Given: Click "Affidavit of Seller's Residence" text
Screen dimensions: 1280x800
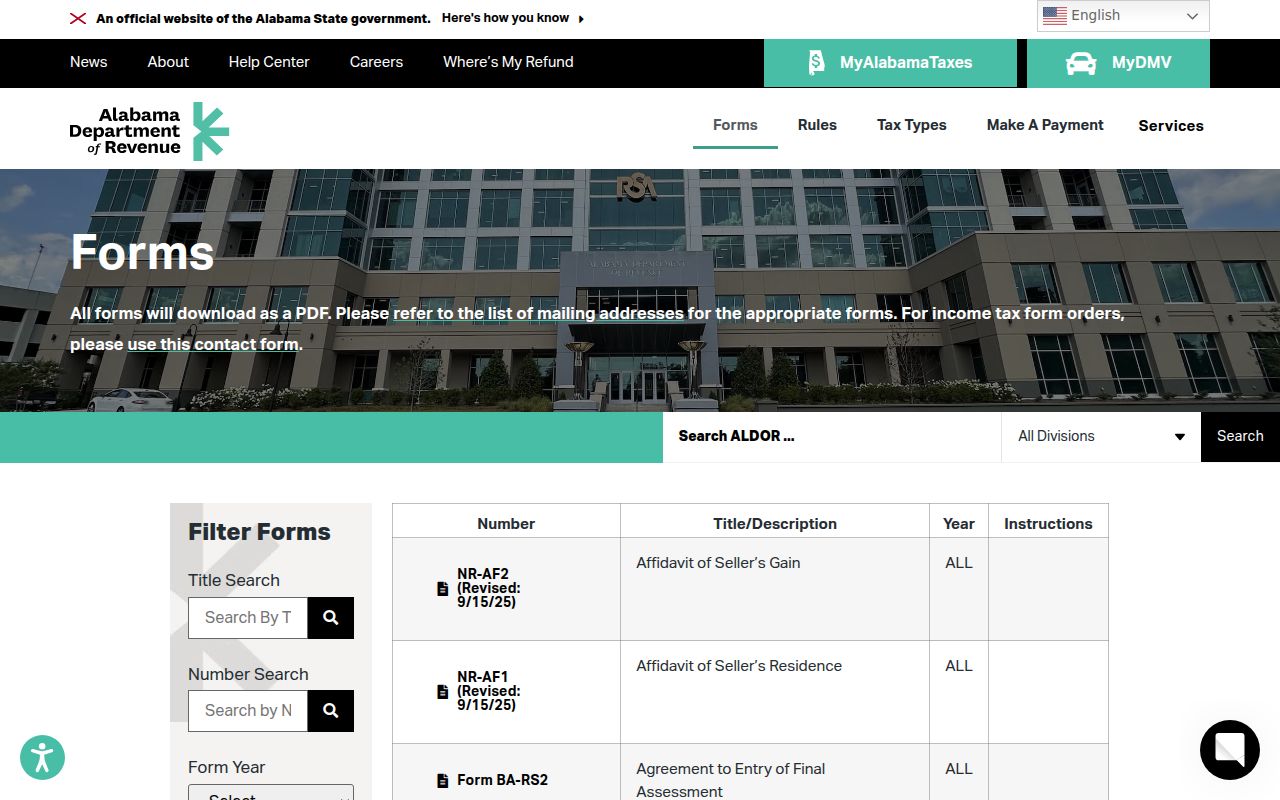Looking at the screenshot, I should coord(739,666).
